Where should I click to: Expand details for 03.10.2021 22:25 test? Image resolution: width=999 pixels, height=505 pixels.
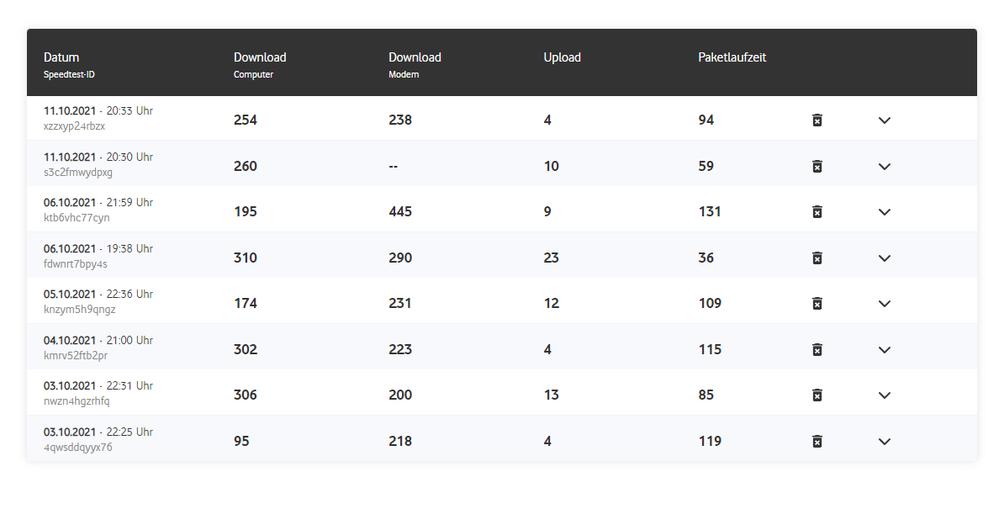[884, 441]
